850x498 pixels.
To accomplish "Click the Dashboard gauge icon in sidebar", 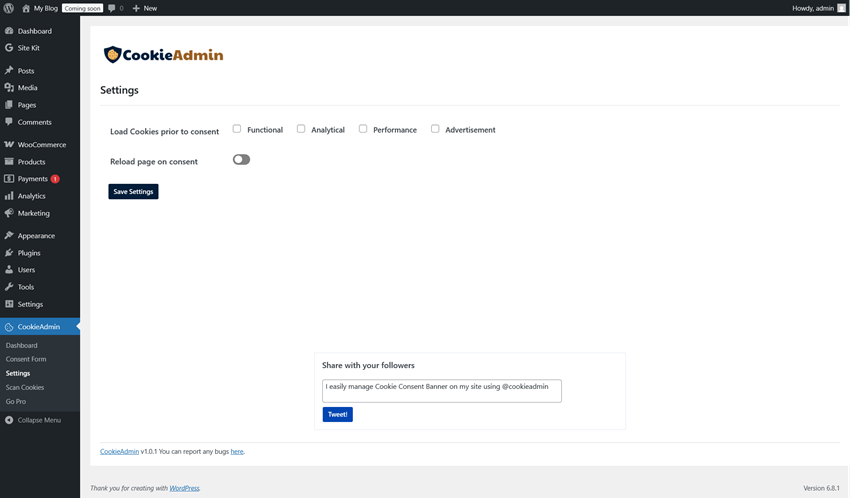I will (9, 31).
